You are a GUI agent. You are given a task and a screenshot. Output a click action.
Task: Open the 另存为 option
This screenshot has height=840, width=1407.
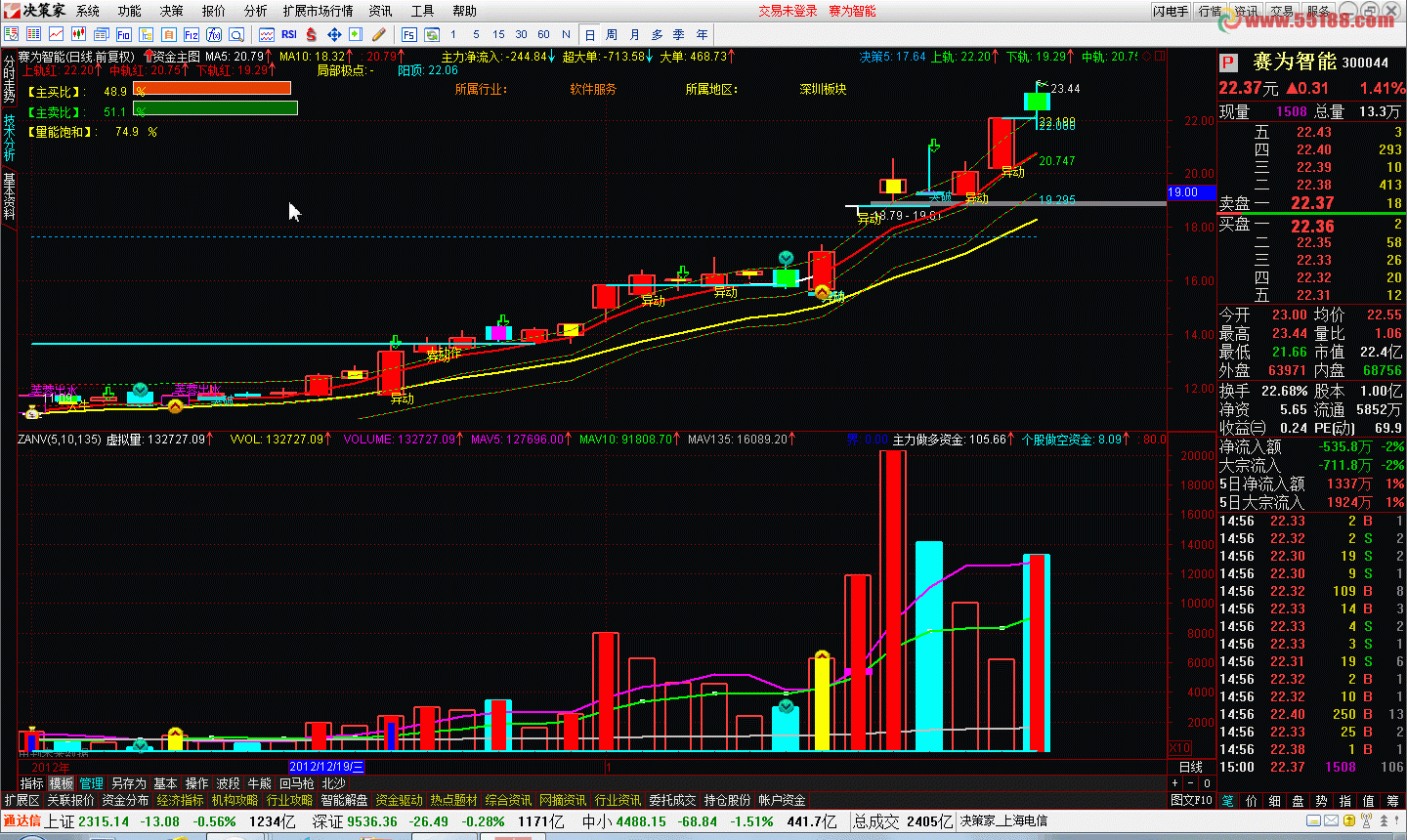(128, 783)
